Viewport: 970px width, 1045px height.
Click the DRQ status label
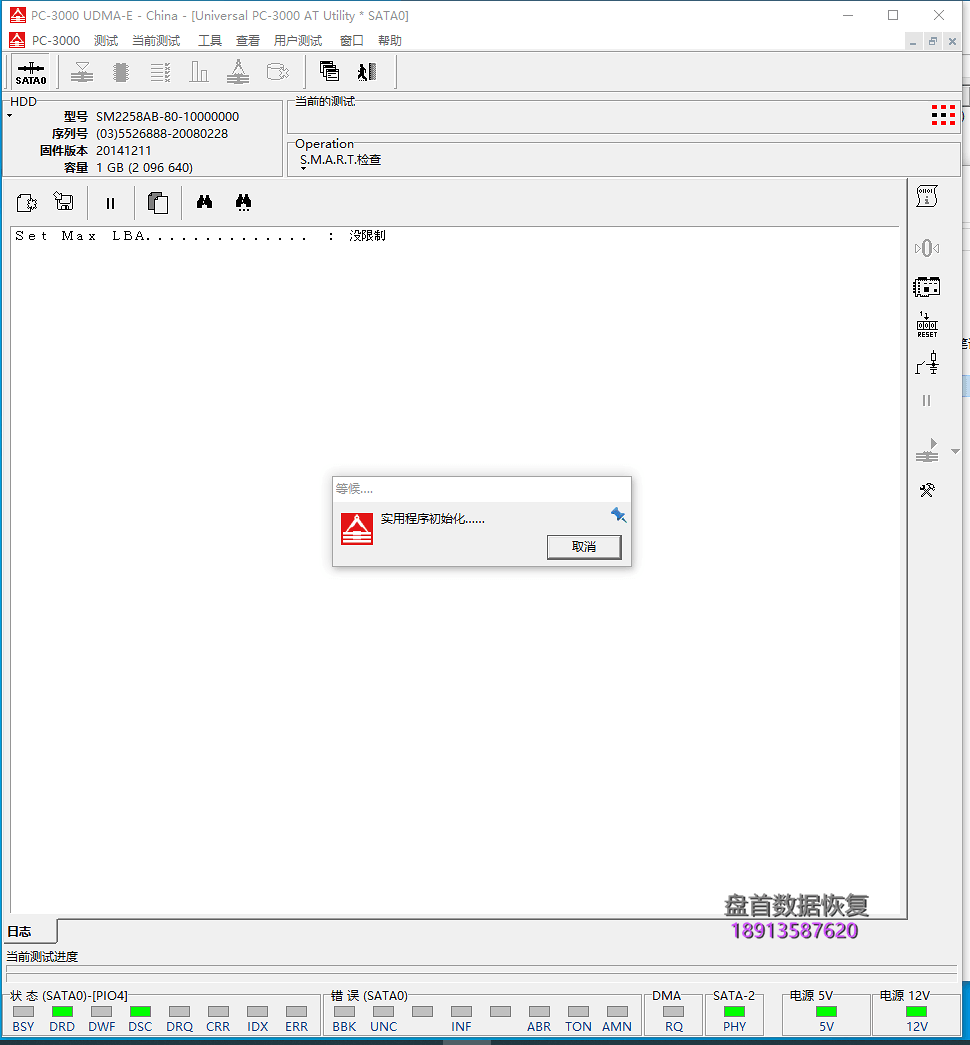point(179,1026)
